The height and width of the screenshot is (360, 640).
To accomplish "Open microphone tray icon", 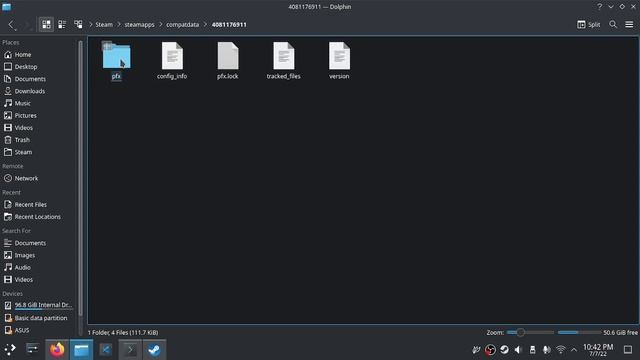I will click(546, 350).
